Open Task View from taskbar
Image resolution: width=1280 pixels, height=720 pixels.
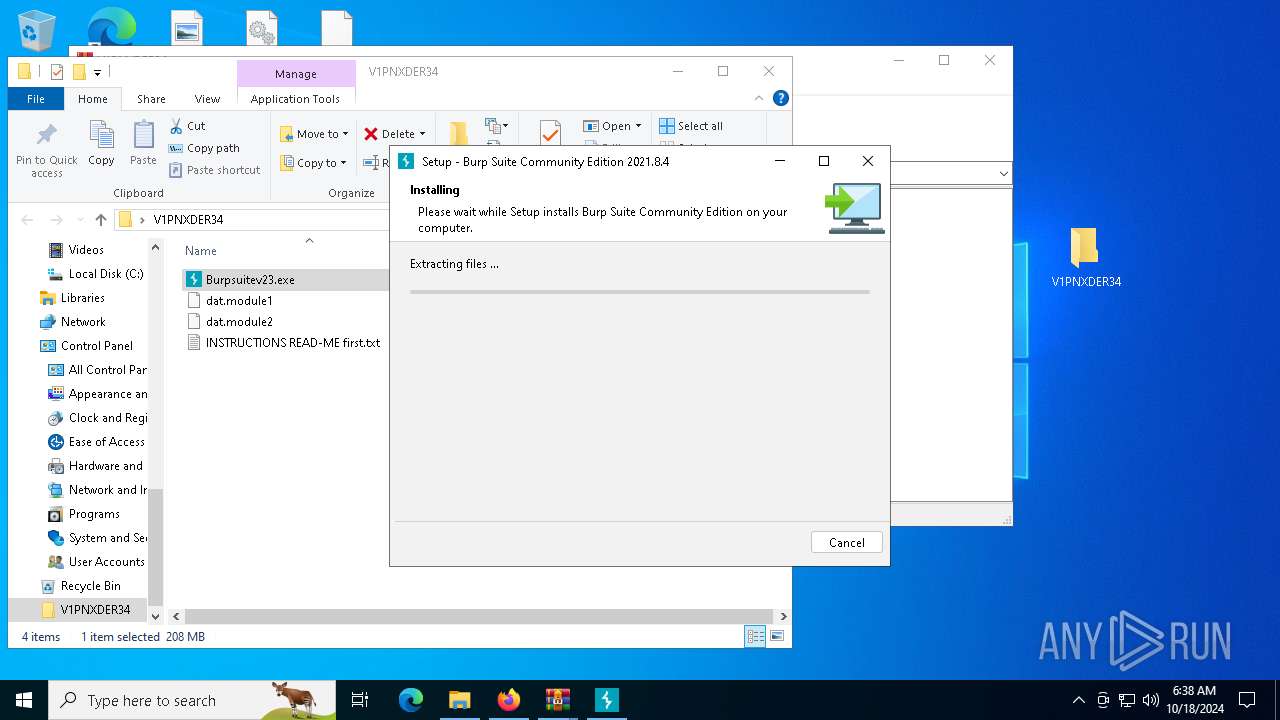(x=360, y=700)
